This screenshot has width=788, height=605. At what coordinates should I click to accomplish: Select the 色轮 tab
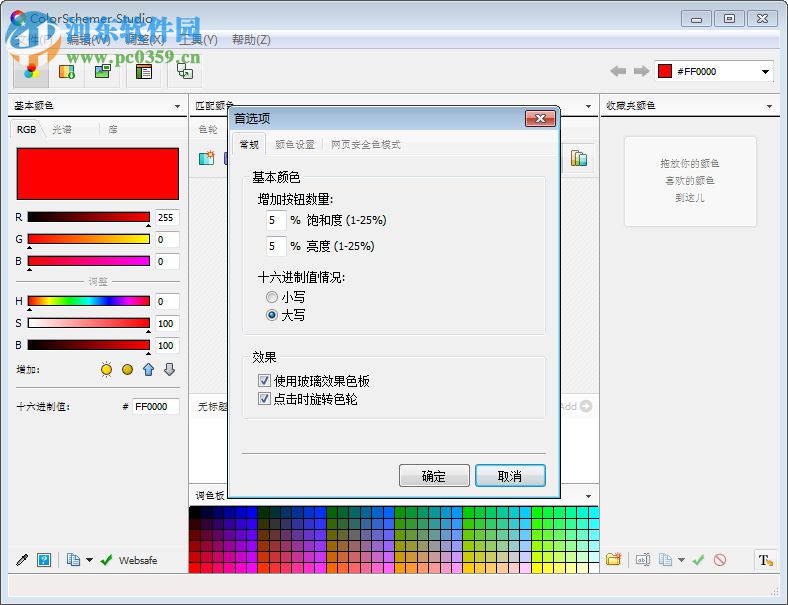tap(208, 129)
